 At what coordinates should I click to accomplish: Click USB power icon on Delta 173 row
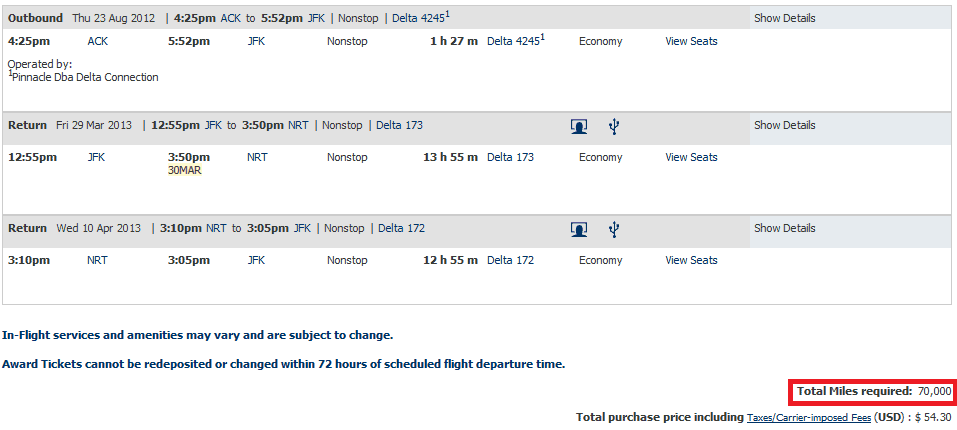coord(614,126)
